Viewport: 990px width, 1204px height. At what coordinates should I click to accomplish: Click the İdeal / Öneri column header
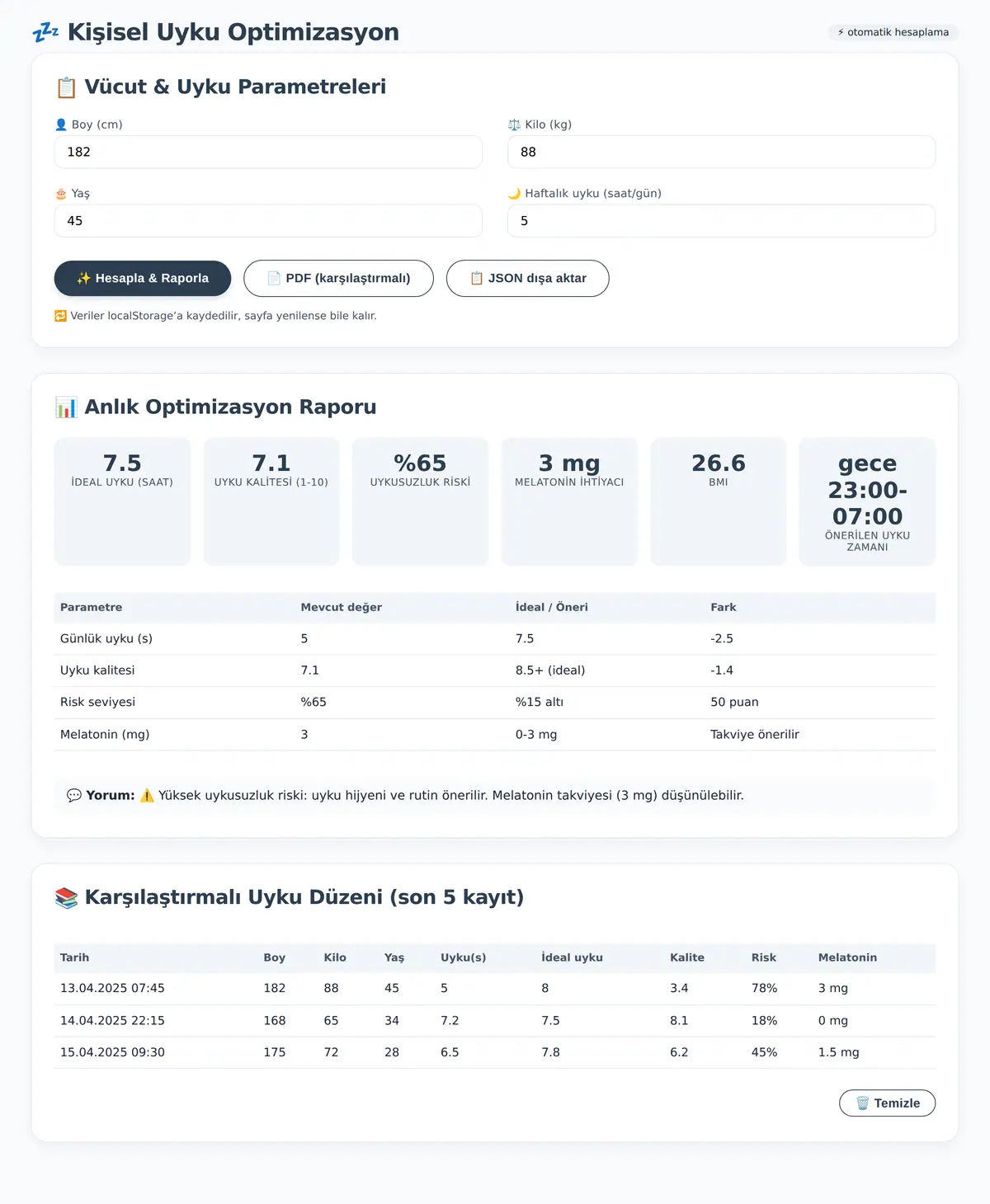pos(552,607)
